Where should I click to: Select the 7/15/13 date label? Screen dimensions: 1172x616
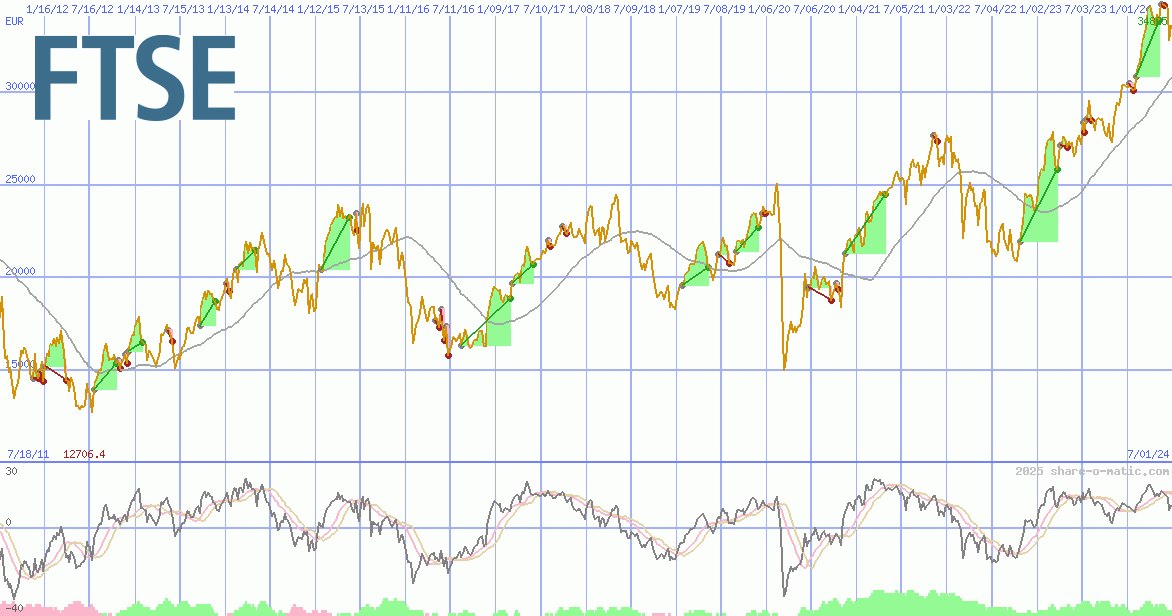pos(182,9)
